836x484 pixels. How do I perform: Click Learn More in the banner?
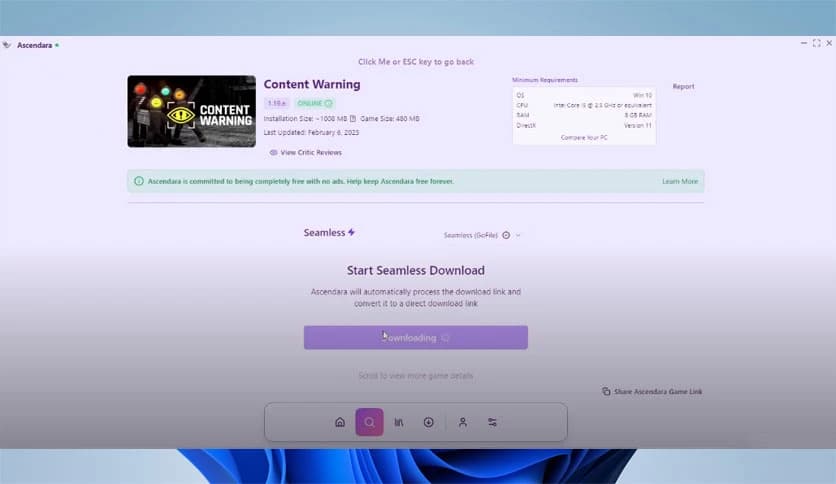click(680, 181)
